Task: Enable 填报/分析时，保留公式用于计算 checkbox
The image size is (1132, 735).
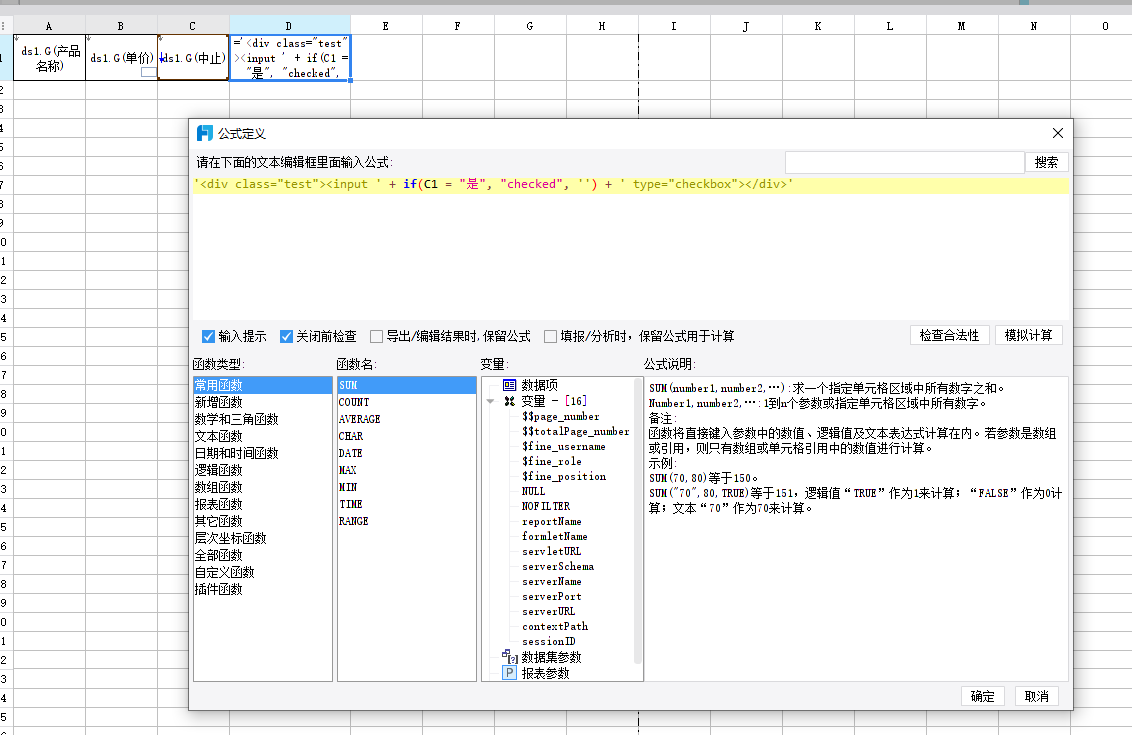Action: click(x=550, y=336)
